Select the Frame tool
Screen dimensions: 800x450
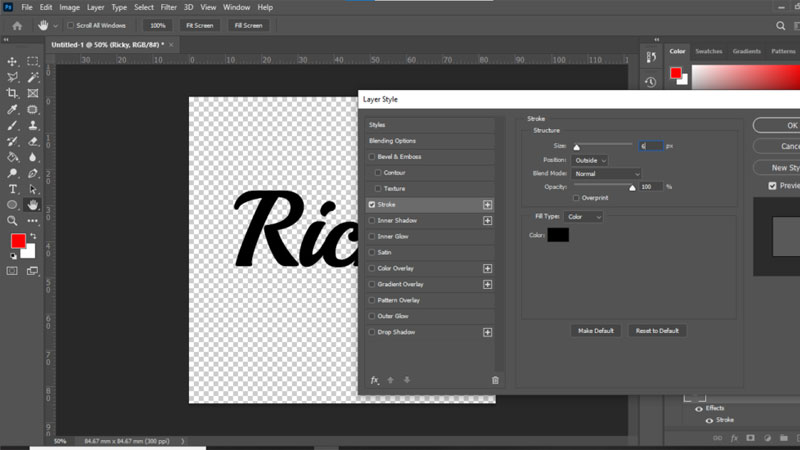33,93
